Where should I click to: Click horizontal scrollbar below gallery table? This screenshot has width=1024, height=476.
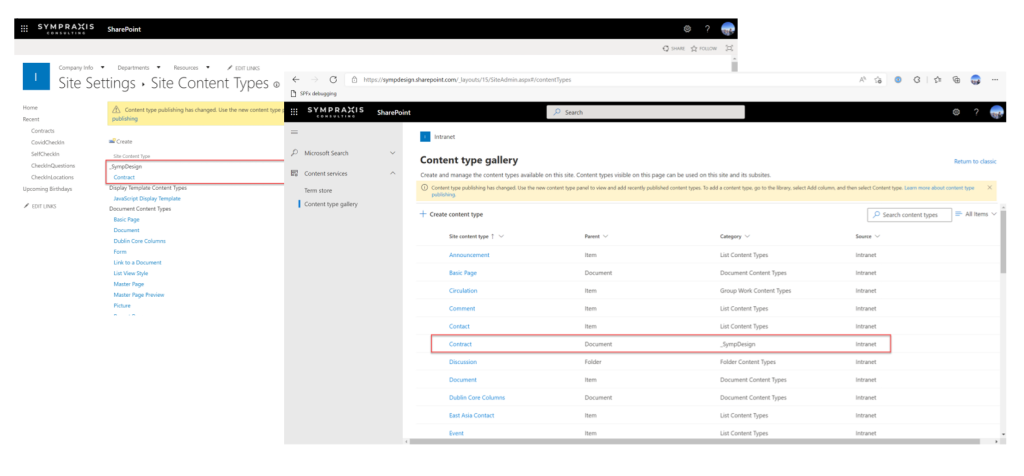tap(696, 441)
